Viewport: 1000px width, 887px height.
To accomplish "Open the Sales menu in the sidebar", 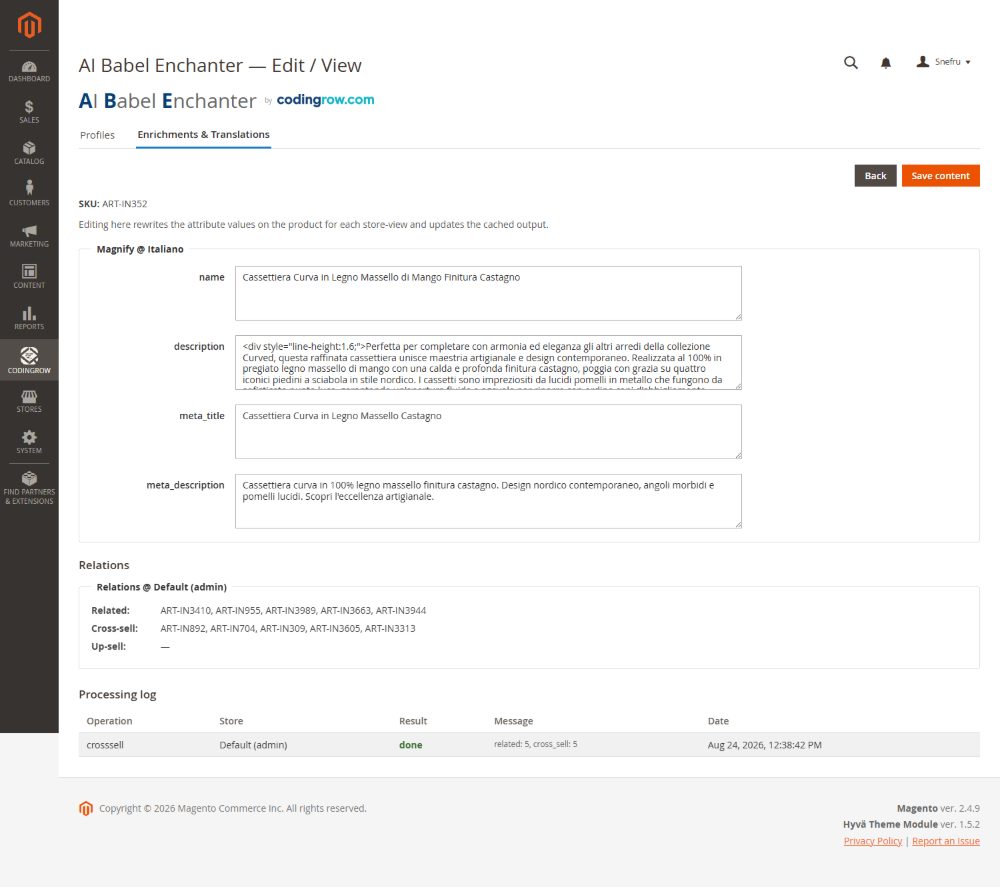I will [x=29, y=112].
